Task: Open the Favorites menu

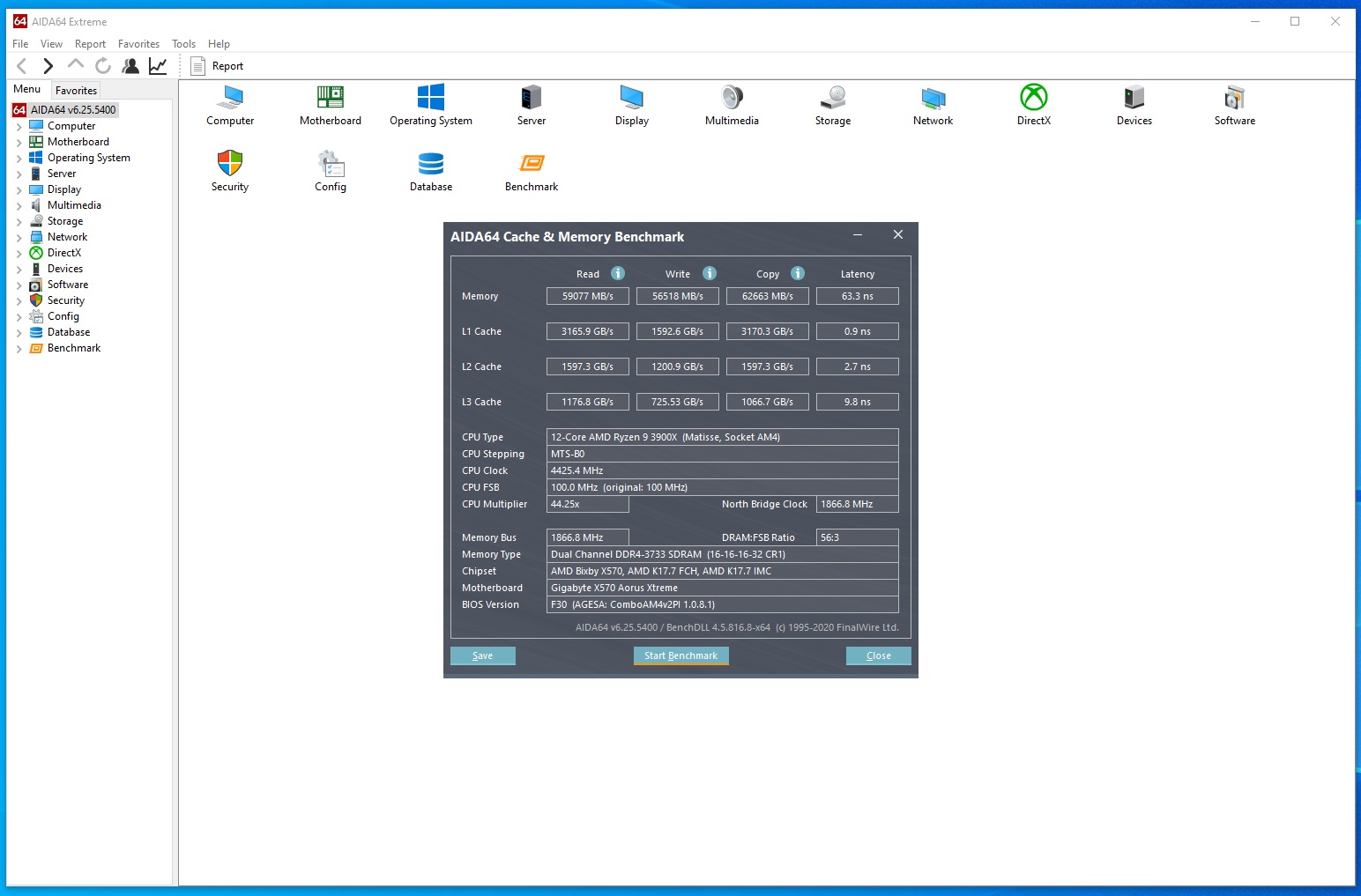Action: click(138, 44)
